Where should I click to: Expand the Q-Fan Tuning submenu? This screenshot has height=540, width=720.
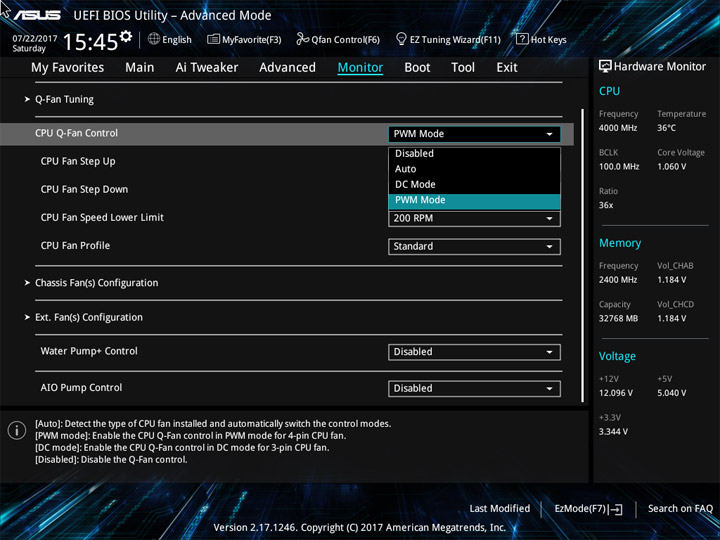click(x=64, y=99)
